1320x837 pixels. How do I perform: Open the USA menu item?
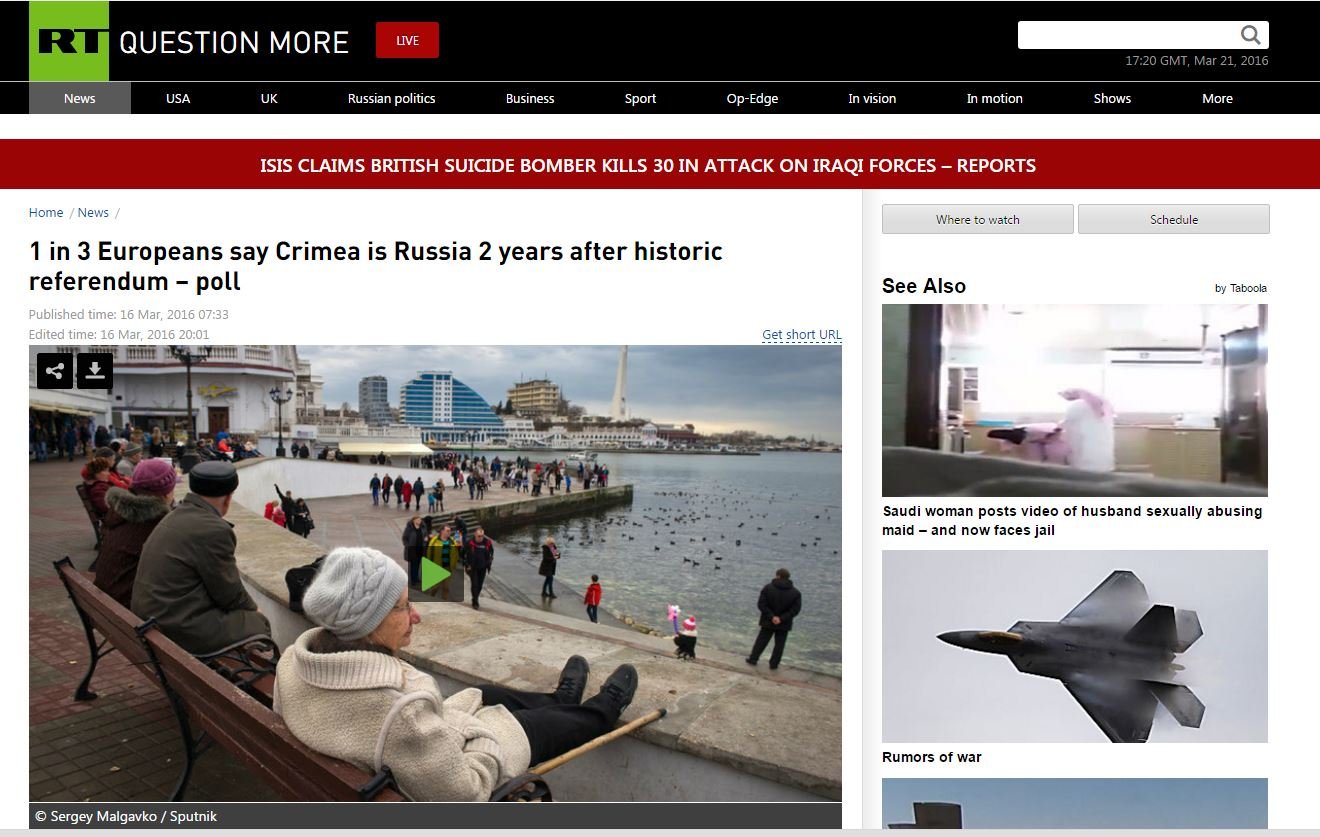pyautogui.click(x=178, y=98)
